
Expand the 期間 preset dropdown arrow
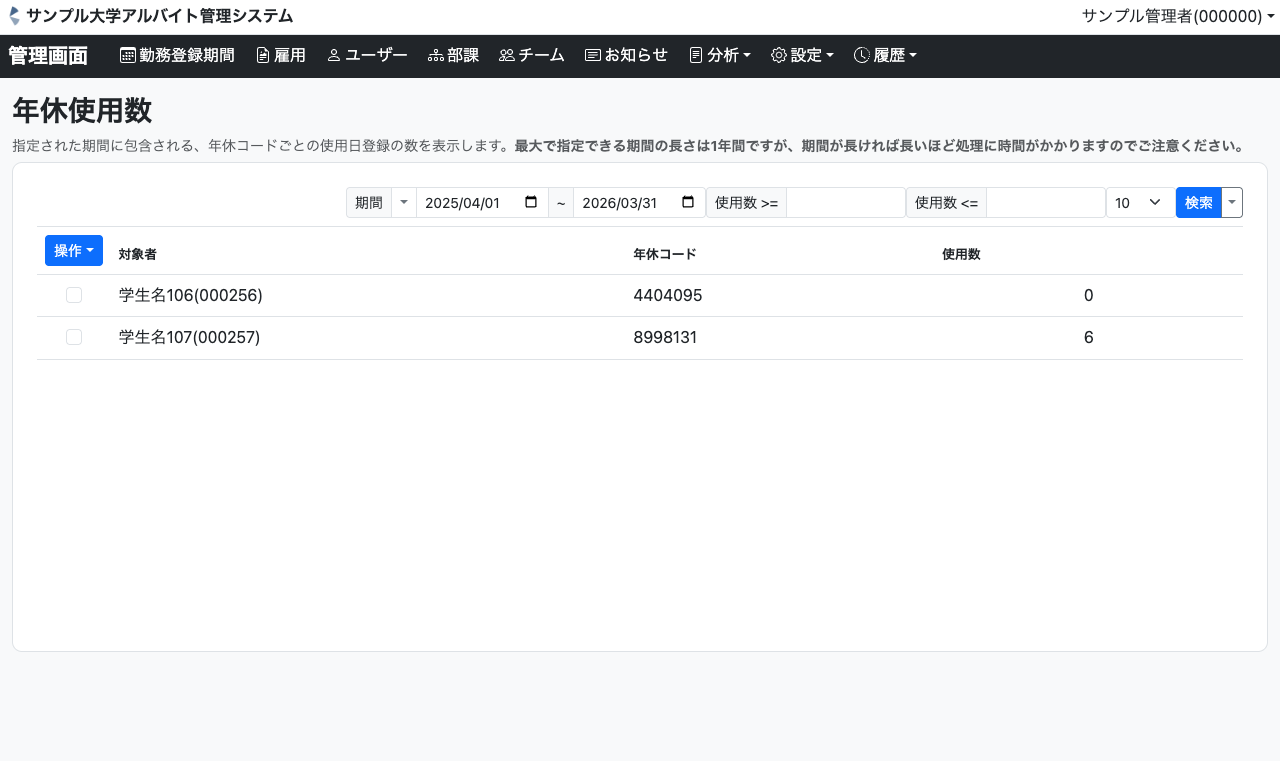[x=403, y=203]
